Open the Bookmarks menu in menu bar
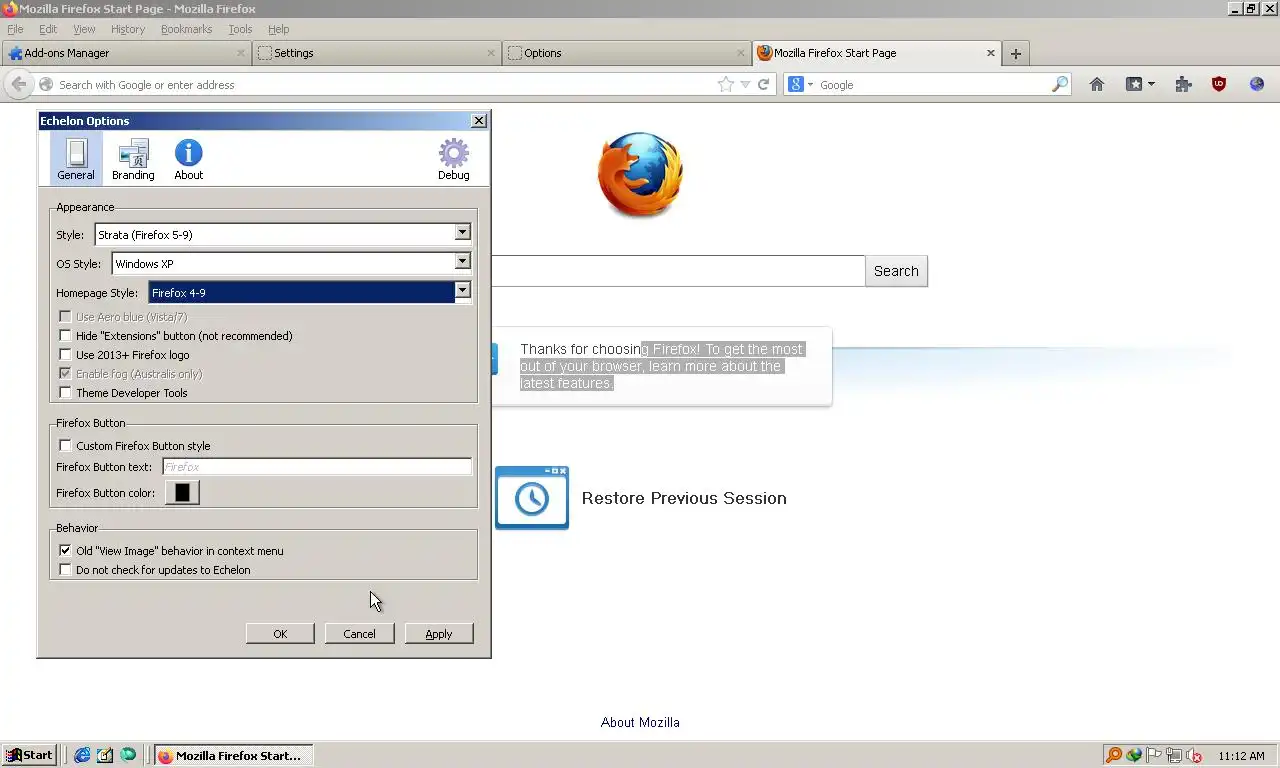This screenshot has height=768, width=1280. coord(187,29)
